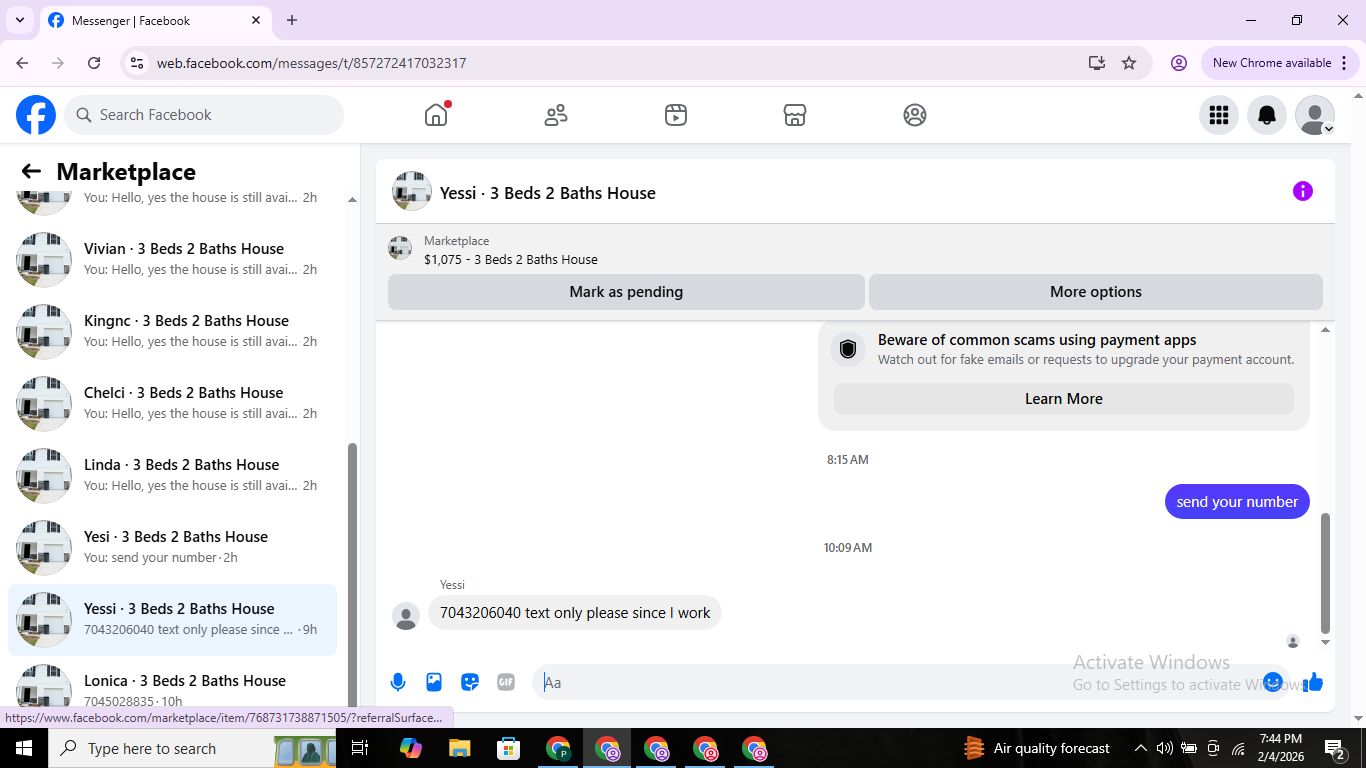Click the message '7043206040 text only please'
This screenshot has width=1366, height=768.
click(x=575, y=613)
